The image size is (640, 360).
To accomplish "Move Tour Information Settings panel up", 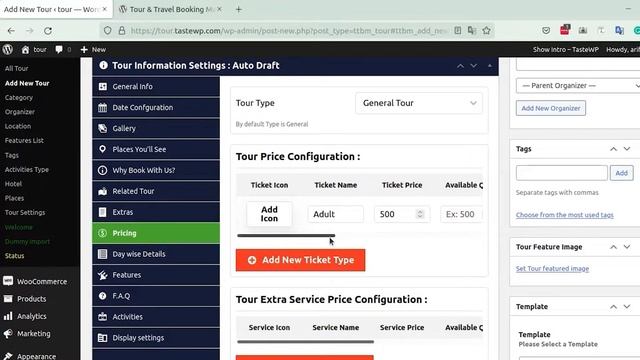I will [x=460, y=66].
